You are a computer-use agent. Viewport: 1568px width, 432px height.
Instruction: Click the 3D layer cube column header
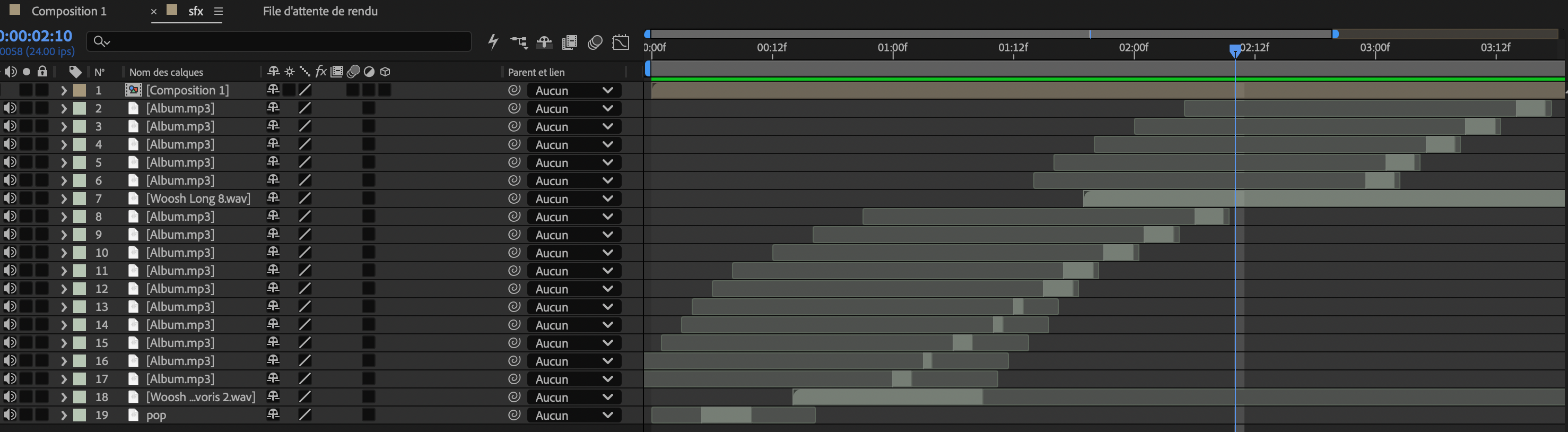coord(385,72)
